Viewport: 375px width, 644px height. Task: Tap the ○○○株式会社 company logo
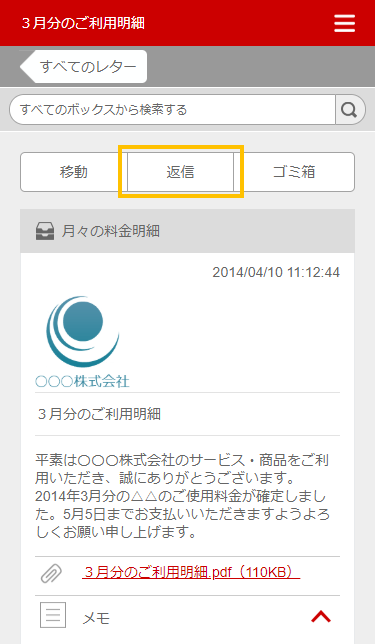pyautogui.click(x=83, y=342)
